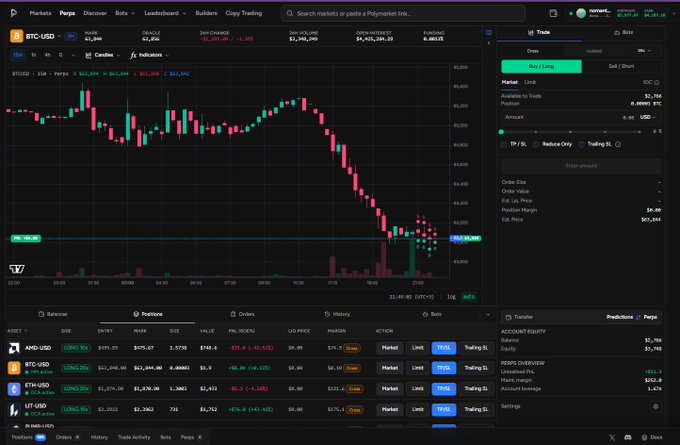Open the wallet icon next to the search bar
The width and height of the screenshot is (680, 445).
point(553,13)
